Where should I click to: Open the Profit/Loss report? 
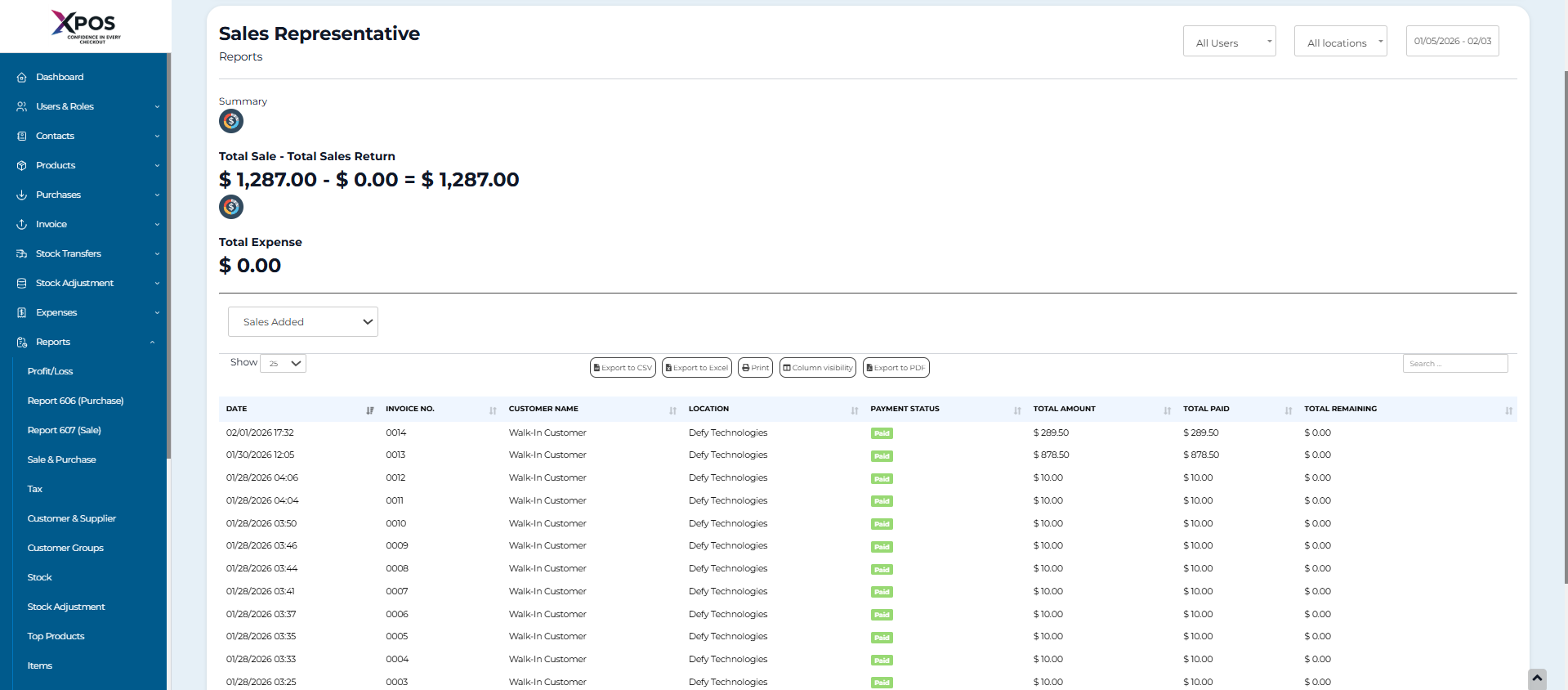pyautogui.click(x=50, y=371)
